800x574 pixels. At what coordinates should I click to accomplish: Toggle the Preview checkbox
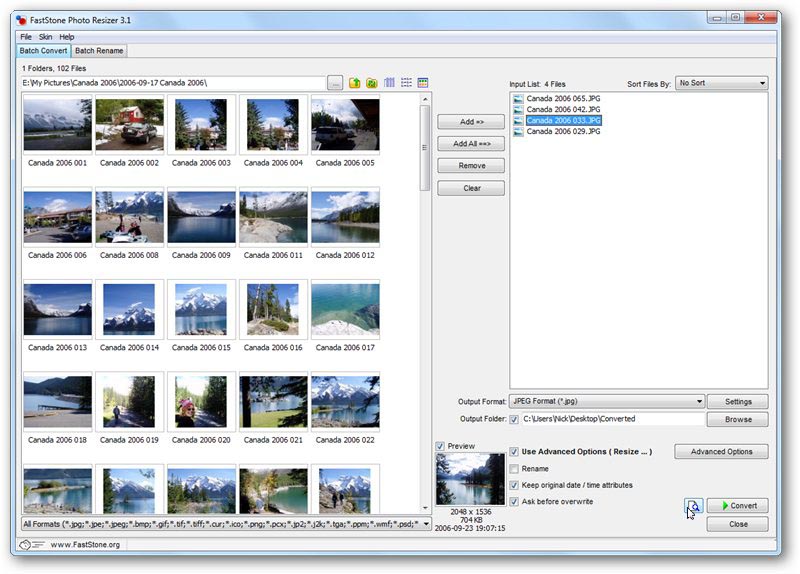[441, 446]
